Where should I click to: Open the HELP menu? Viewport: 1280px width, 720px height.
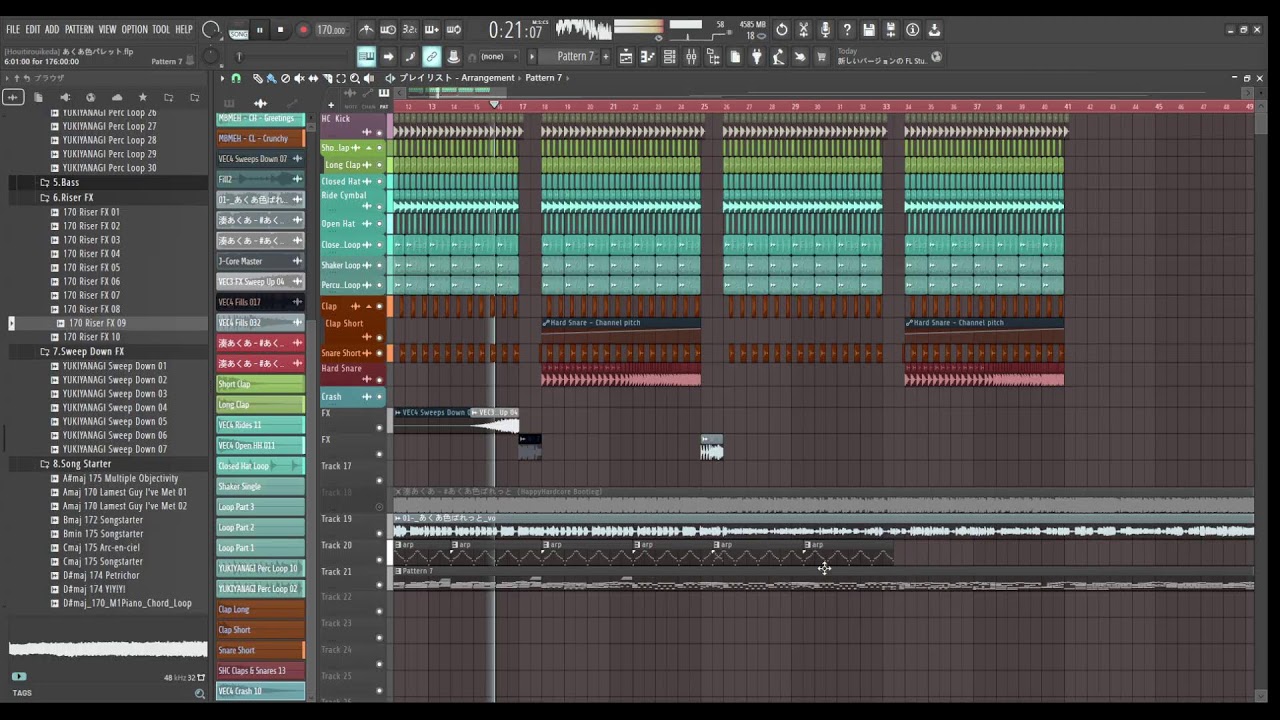184,29
